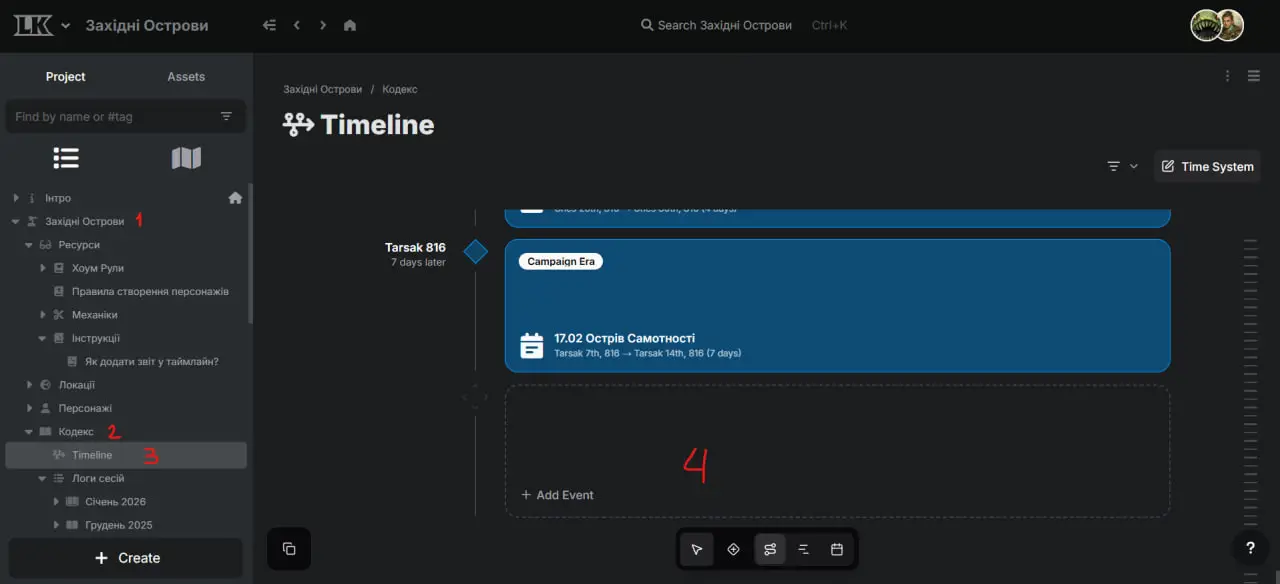Expand the Персонажі node arrow

coord(29,408)
